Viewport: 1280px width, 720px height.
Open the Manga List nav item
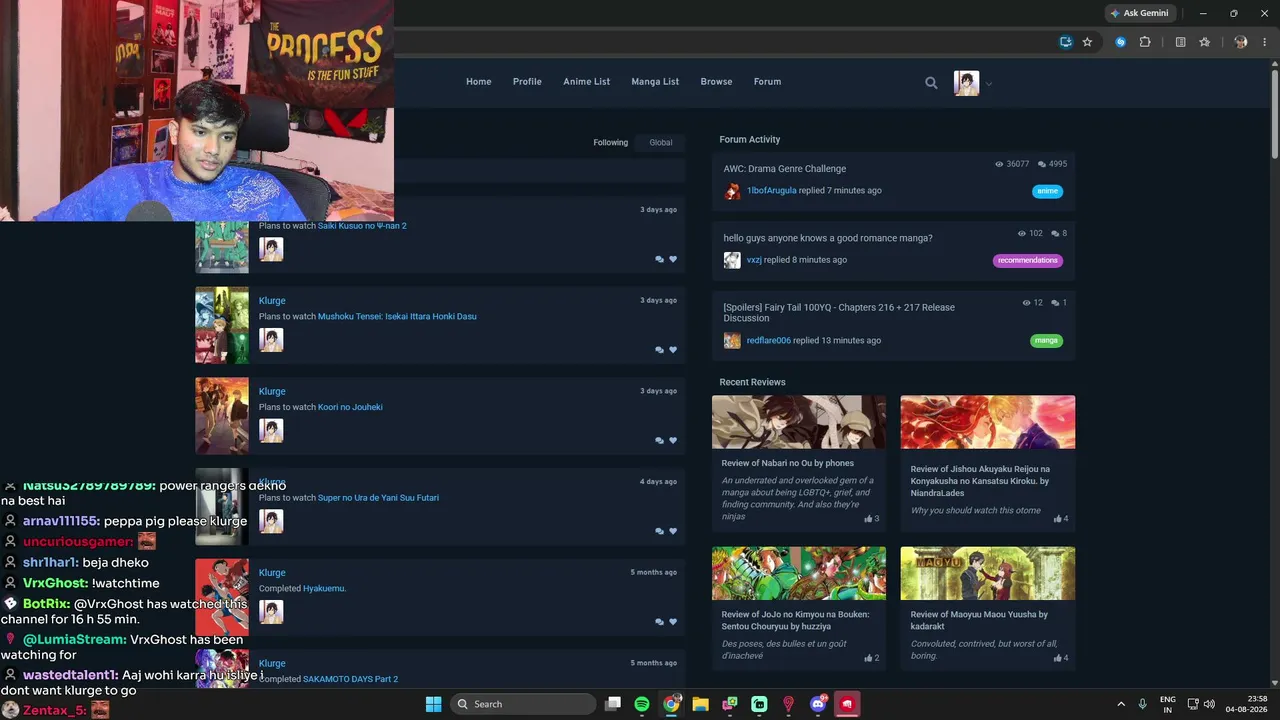655,82
